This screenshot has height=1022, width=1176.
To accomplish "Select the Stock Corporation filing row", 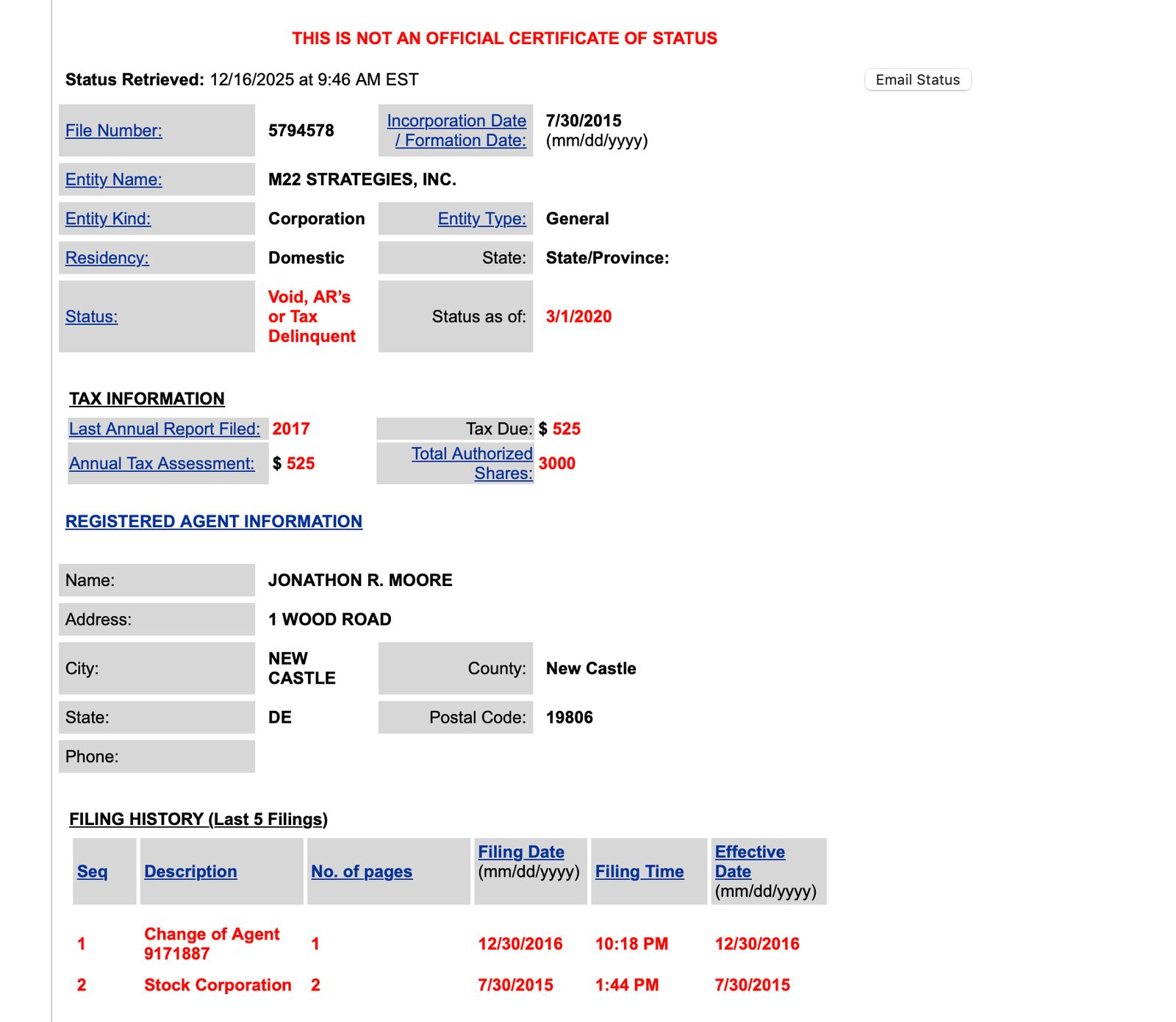I will [x=218, y=985].
